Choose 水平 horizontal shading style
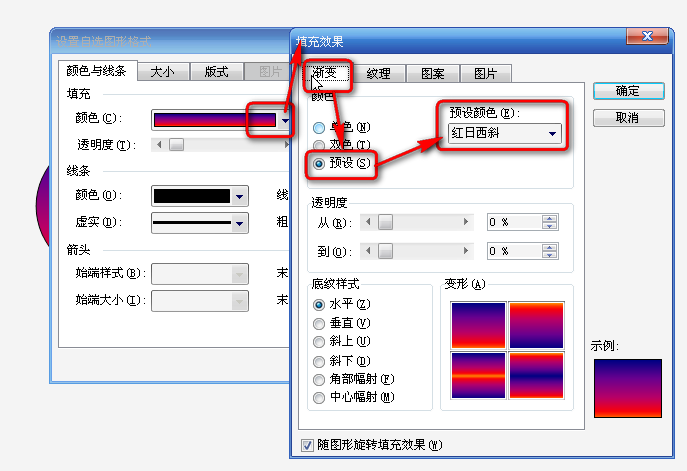Screen dimensions: 687x471 tap(320, 304)
